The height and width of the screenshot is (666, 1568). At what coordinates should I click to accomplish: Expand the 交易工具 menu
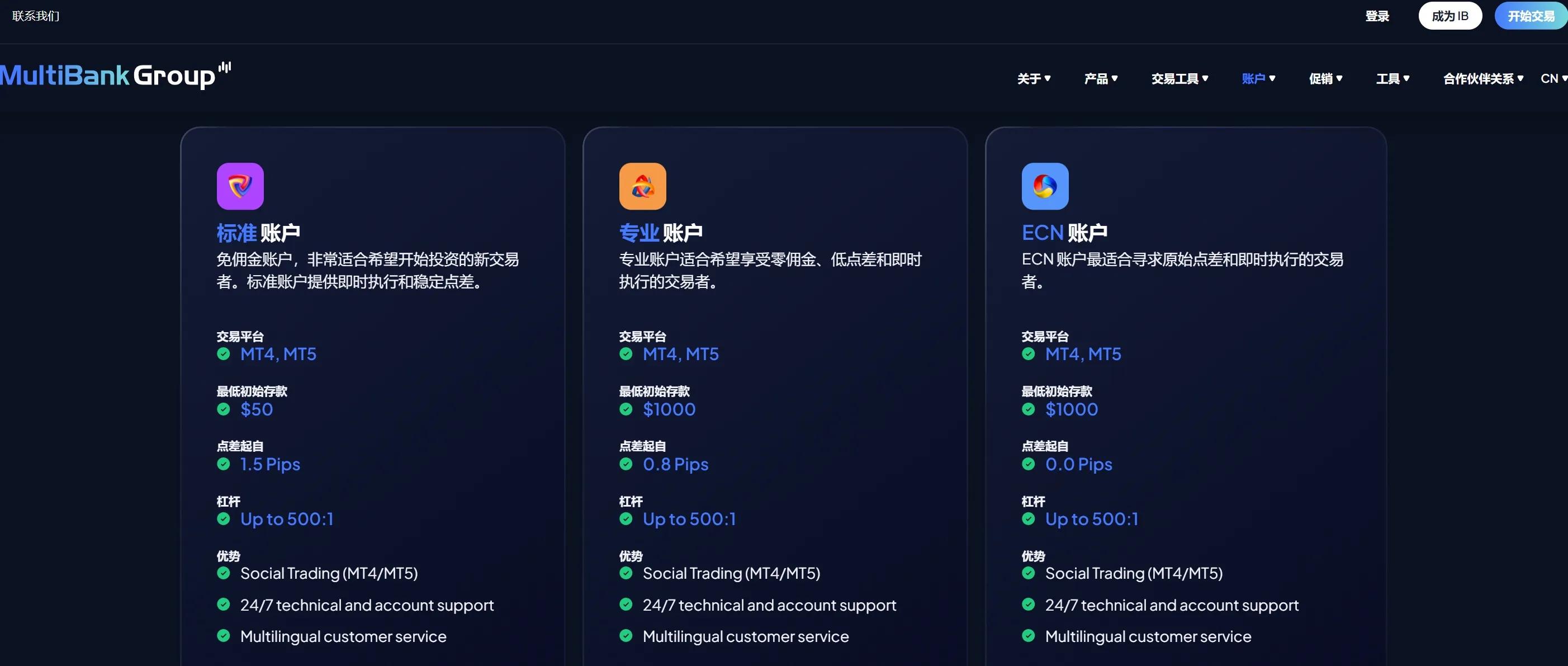click(x=1179, y=78)
